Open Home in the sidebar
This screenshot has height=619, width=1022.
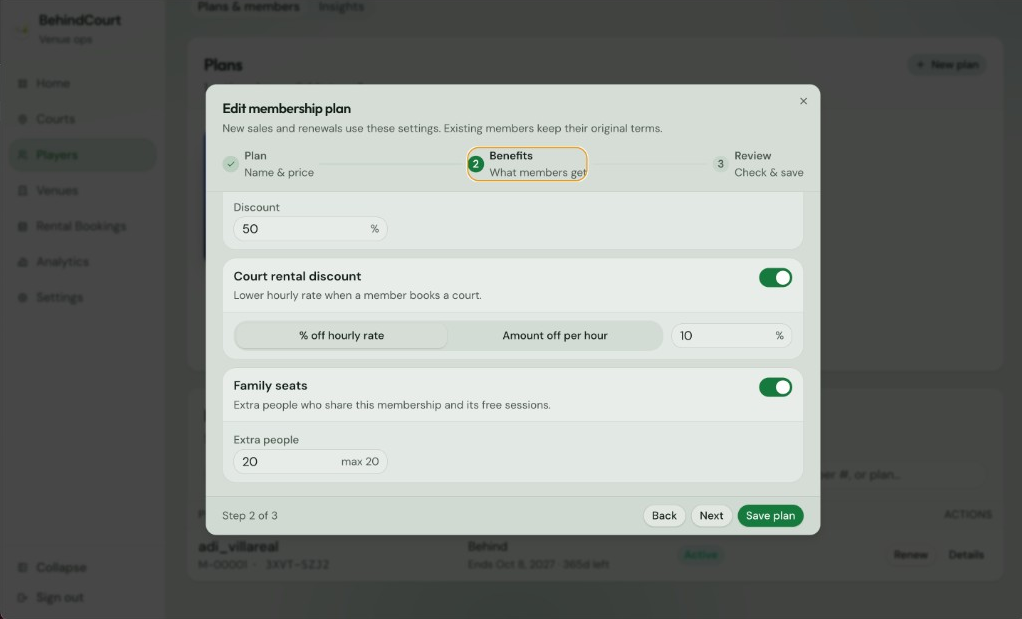tap(83, 83)
